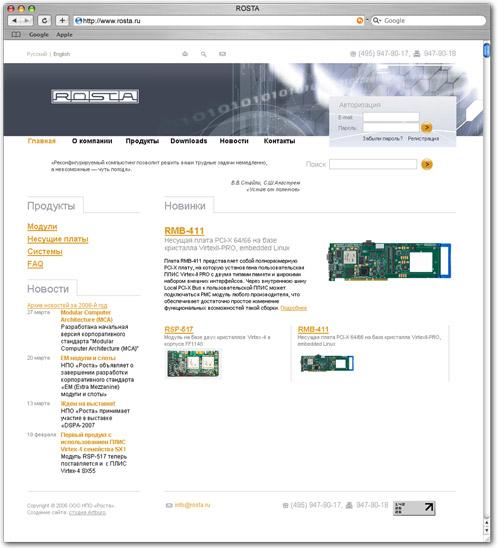
Task: Open the Google bookmark in bookmarks bar
Action: 39,35
